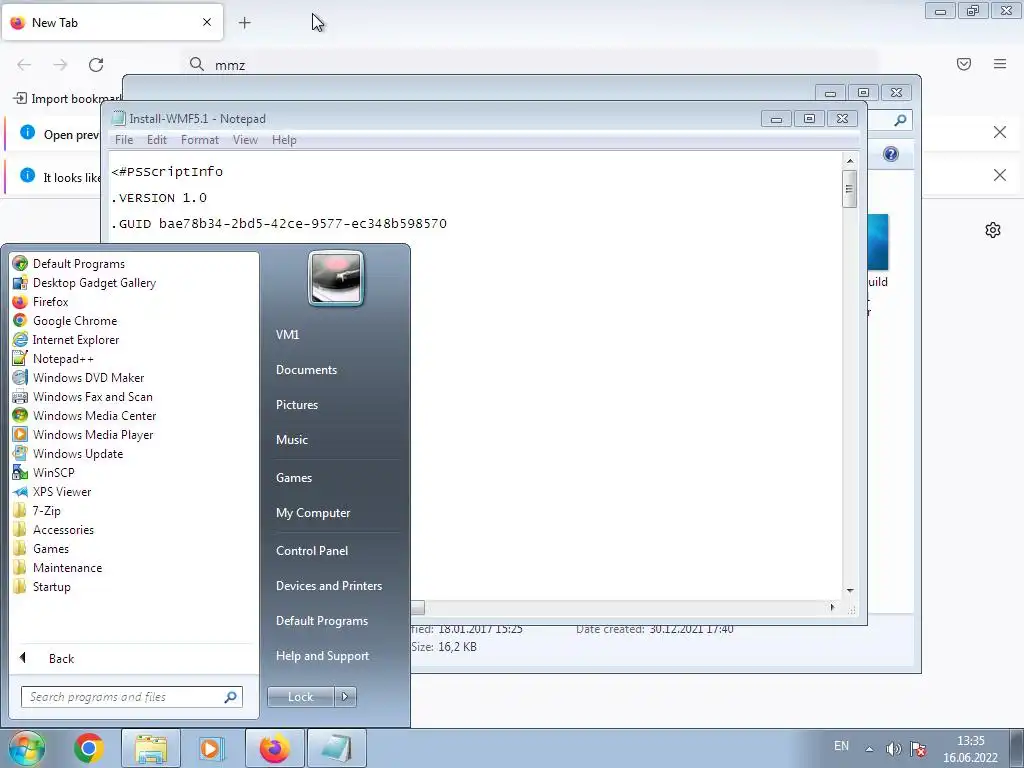Click Import bookmarks in Firefox
Screen dimensions: 1024x768
(67, 99)
